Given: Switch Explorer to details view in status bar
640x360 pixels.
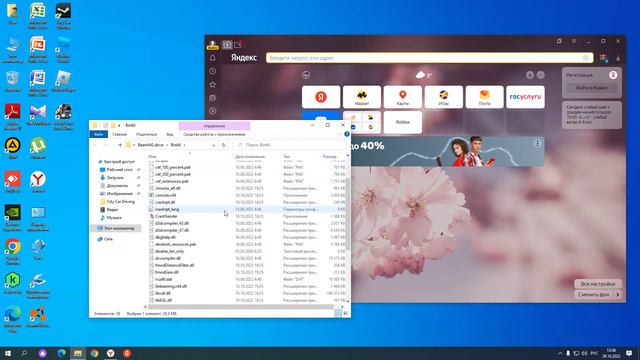Looking at the screenshot, I should (338, 313).
